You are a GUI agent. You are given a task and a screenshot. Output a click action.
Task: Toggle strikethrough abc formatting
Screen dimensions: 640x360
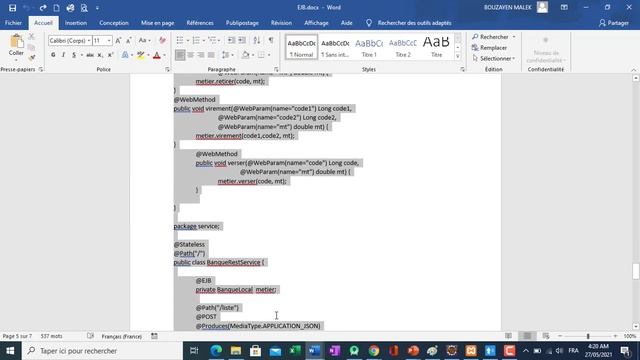click(90, 55)
